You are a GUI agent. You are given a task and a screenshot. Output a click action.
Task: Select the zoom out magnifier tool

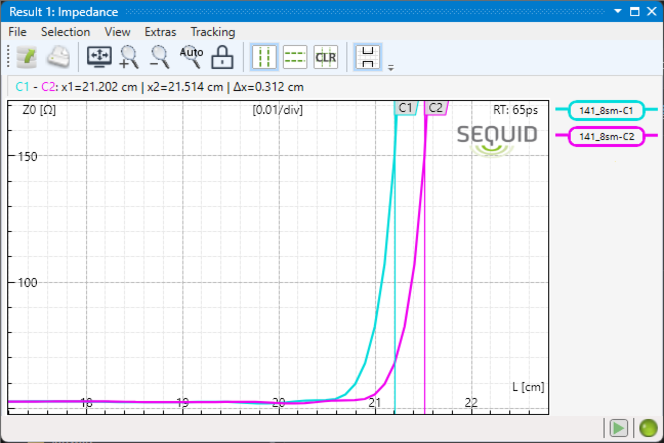(160, 57)
